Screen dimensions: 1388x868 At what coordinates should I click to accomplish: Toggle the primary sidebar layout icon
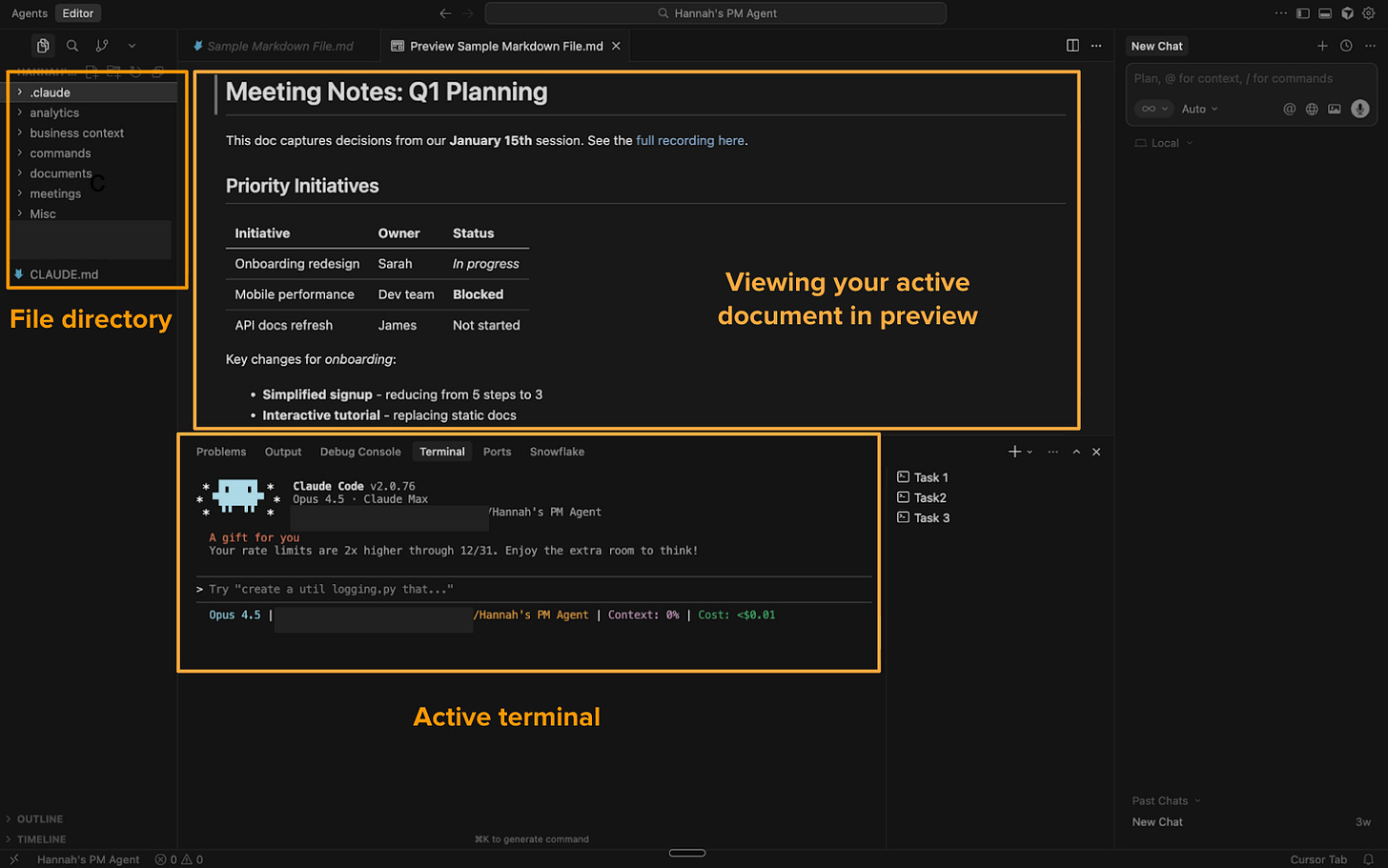pyautogui.click(x=1303, y=13)
